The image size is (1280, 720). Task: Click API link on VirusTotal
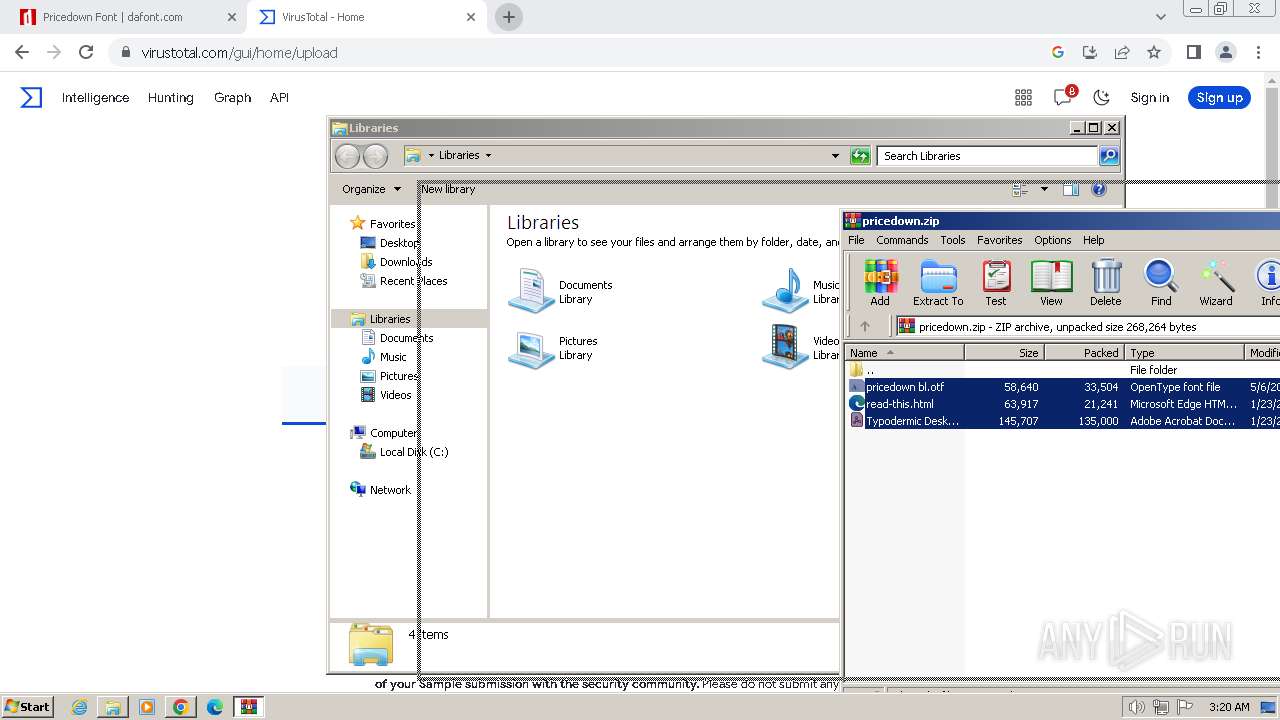point(279,97)
